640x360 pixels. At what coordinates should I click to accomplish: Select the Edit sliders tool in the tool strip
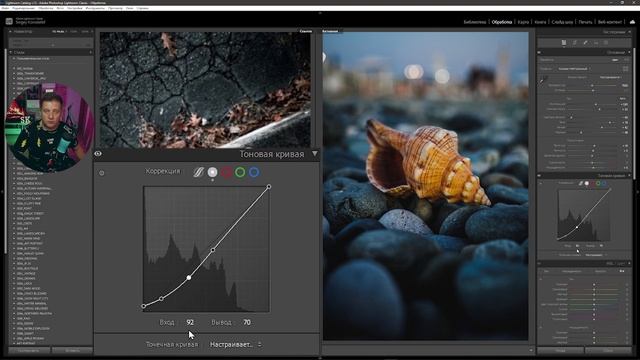point(564,42)
